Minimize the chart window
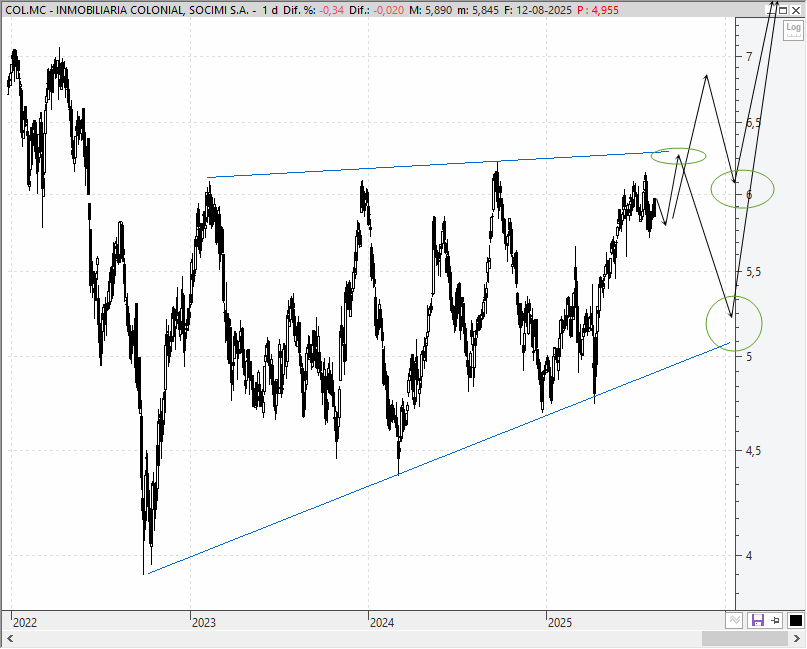This screenshot has height=649, width=807. coord(771,10)
